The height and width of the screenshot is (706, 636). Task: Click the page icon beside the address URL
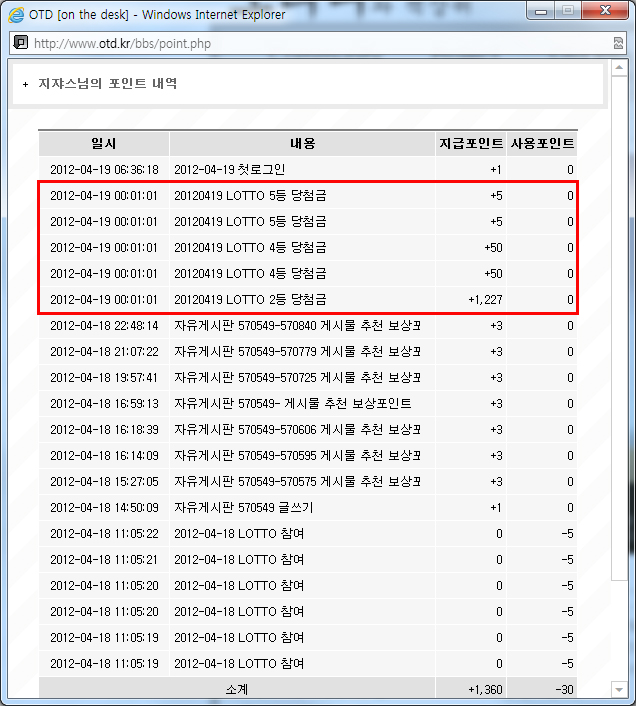coord(21,43)
